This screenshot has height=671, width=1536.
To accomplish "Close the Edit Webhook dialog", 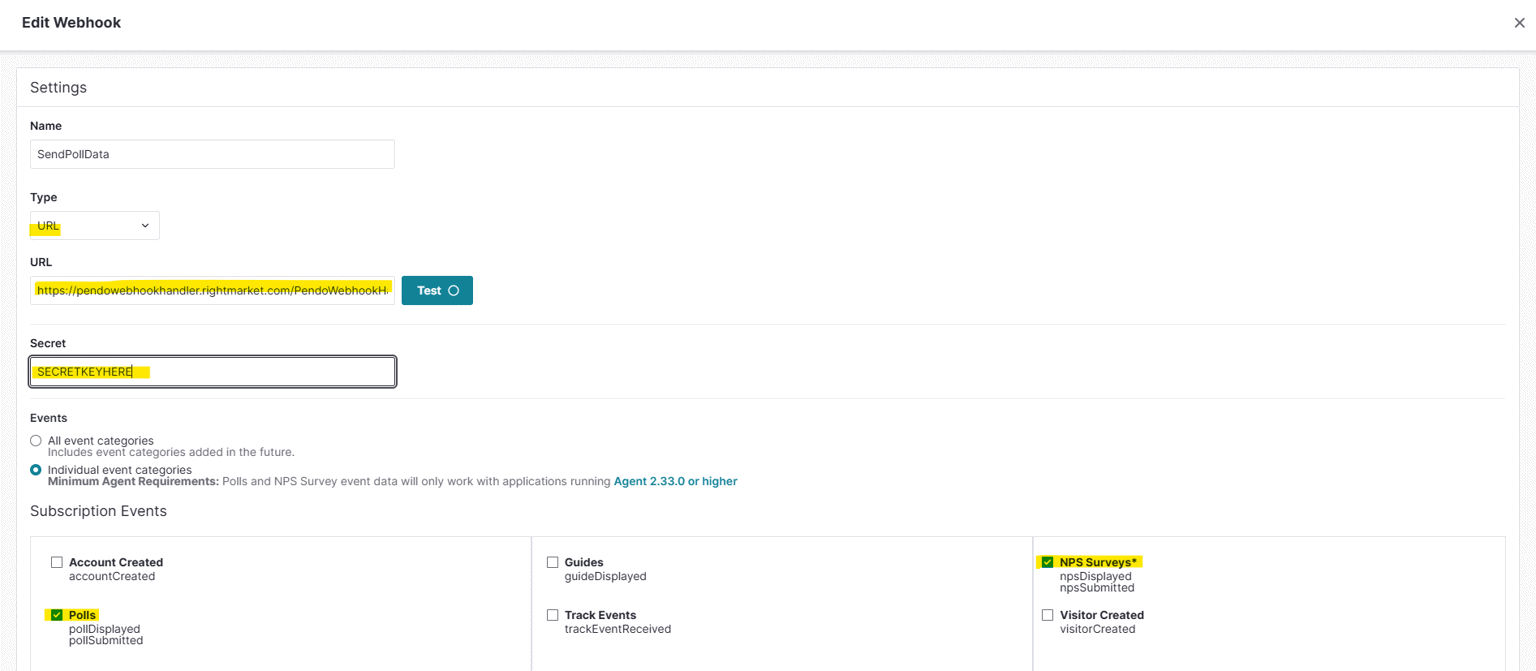I will 1519,23.
